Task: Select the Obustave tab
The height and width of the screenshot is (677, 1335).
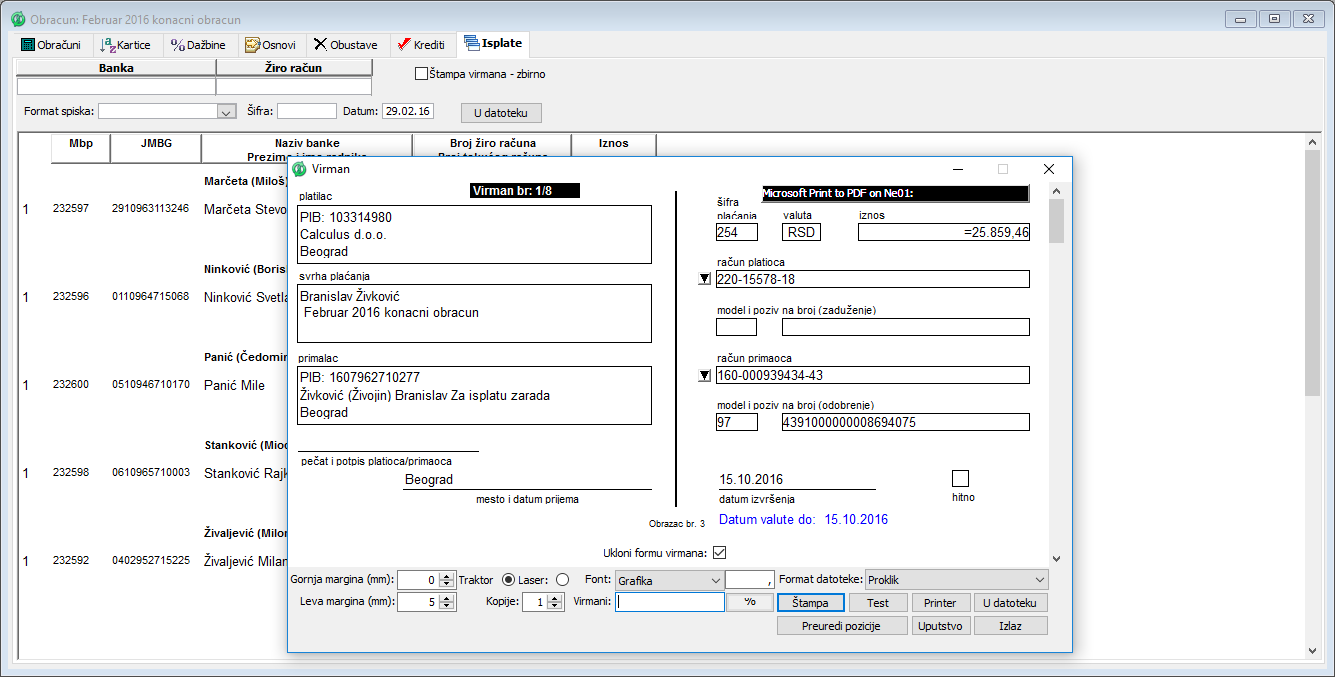Action: coord(345,45)
